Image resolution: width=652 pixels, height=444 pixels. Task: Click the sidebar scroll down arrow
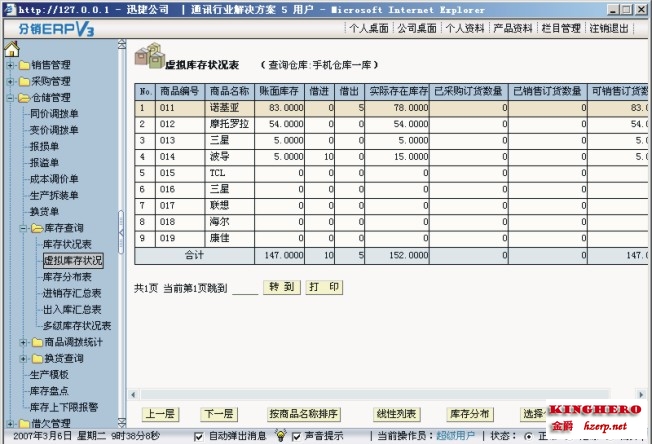click(121, 423)
